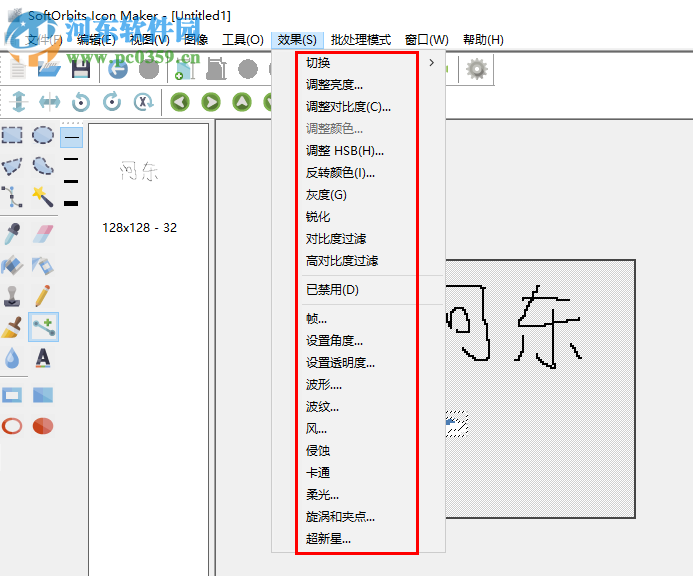Click the rotate counterclockwise icon
The image size is (693, 576).
(81, 102)
